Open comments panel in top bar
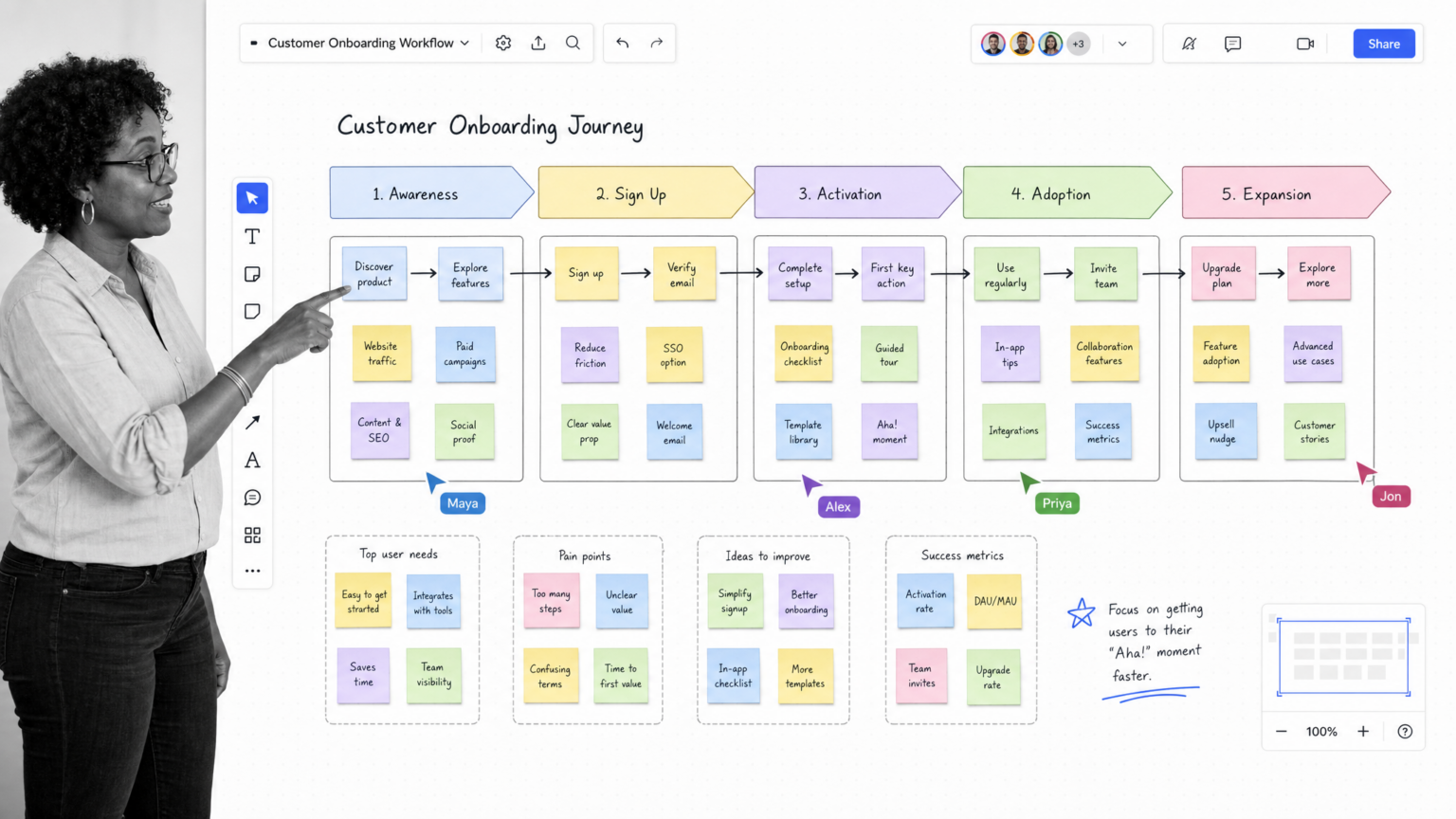1456x819 pixels. click(1232, 44)
